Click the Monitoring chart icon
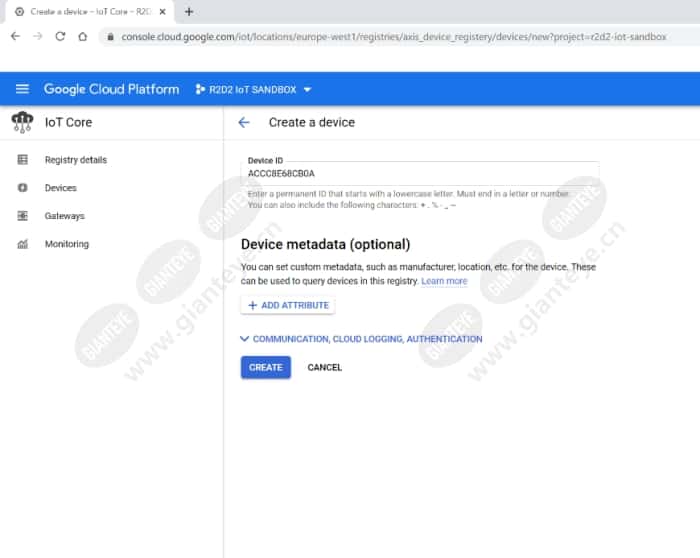700x558 pixels. [x=22, y=244]
